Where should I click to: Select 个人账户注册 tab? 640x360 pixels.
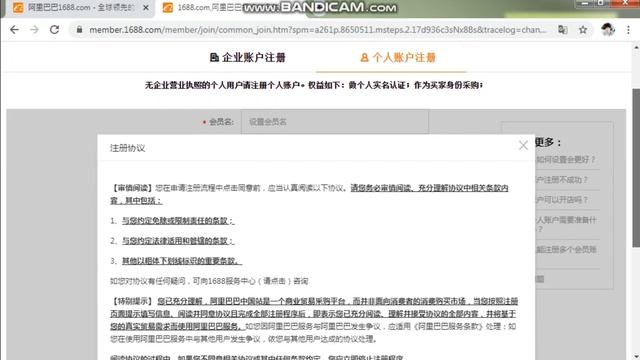pyautogui.click(x=398, y=58)
